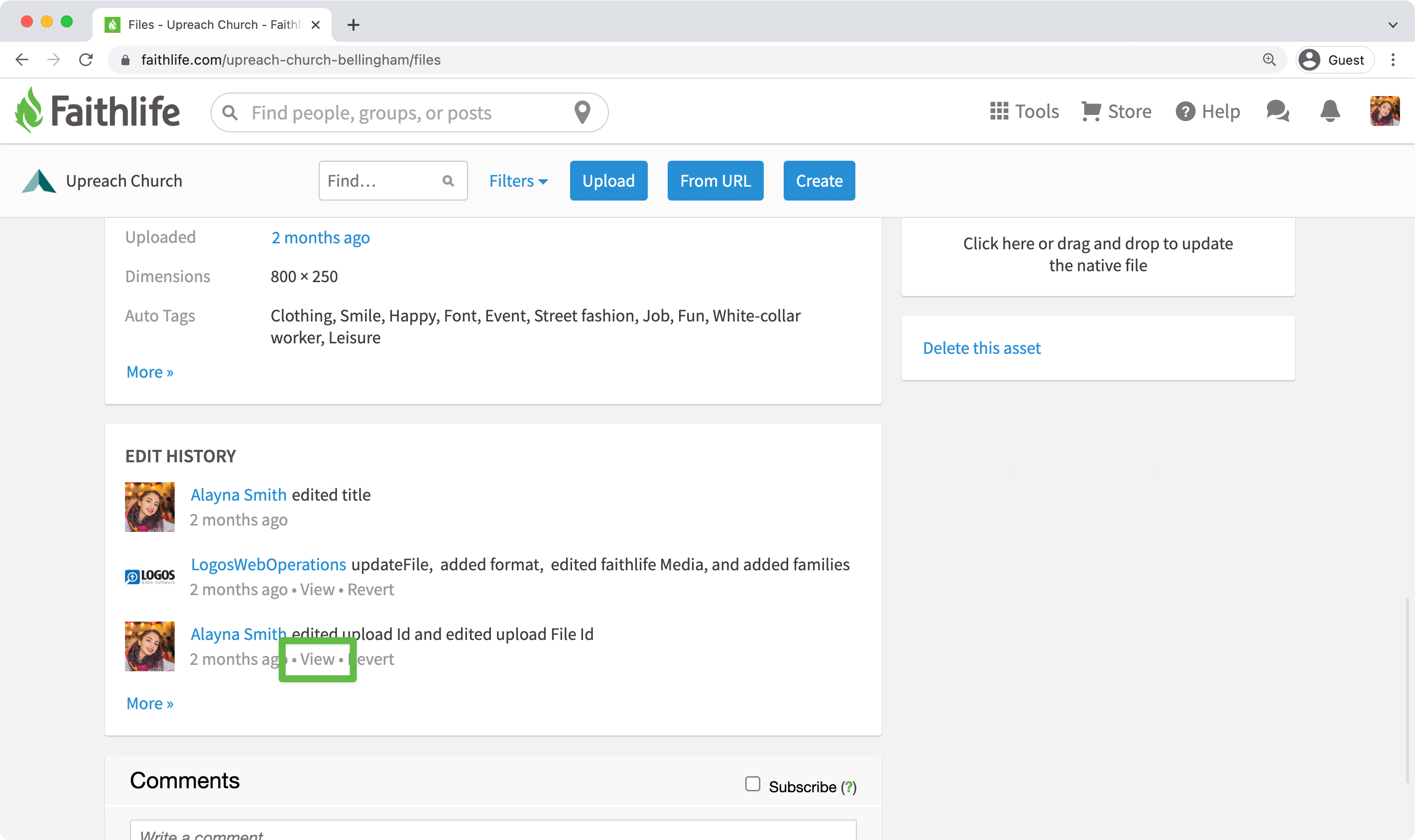Click the From URL button

(715, 181)
